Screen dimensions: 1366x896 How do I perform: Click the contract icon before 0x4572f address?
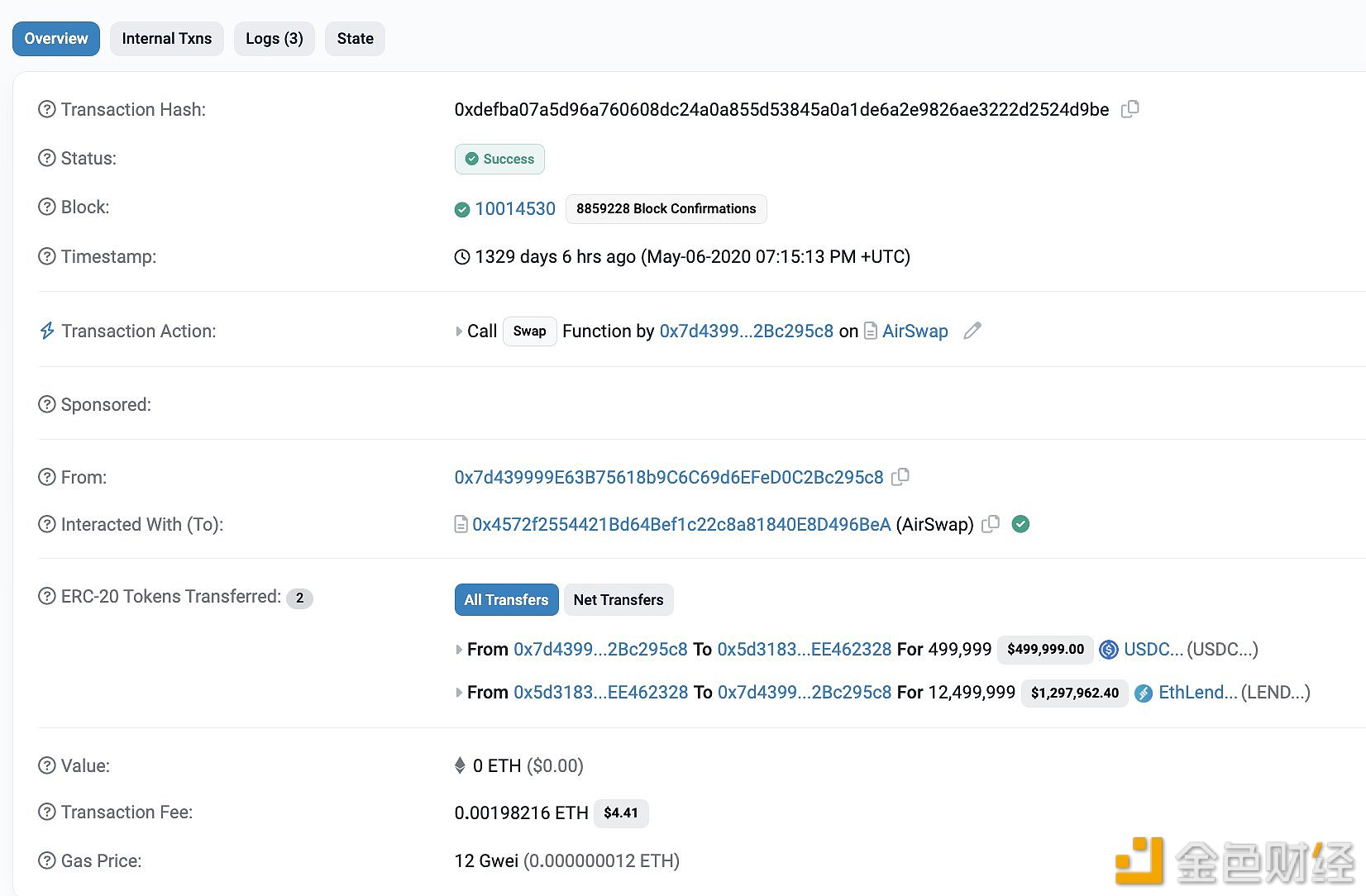[x=461, y=524]
